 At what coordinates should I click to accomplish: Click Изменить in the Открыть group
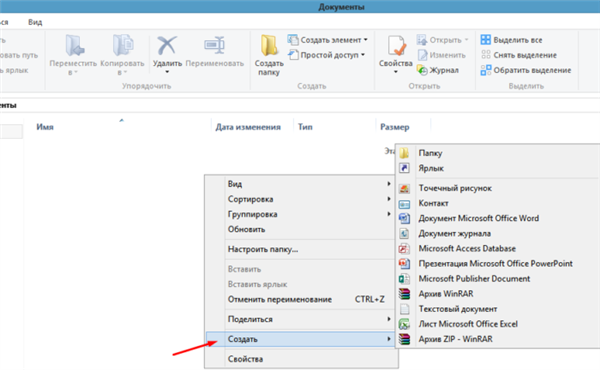pyautogui.click(x=442, y=55)
